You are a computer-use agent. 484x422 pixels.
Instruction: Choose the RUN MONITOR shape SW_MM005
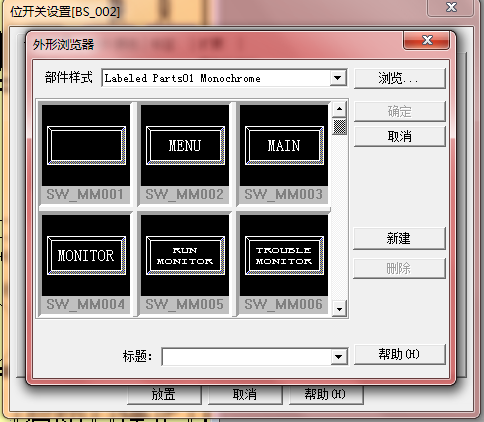pos(185,264)
